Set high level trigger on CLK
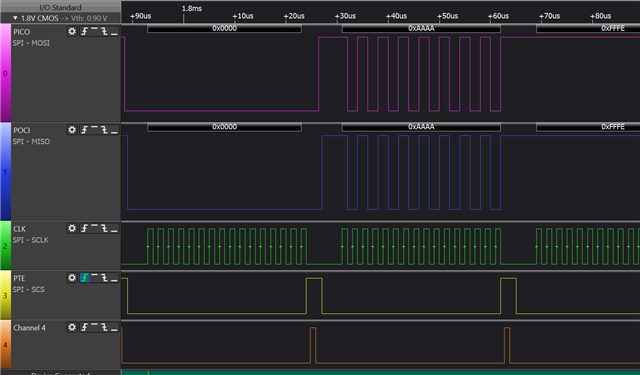 pyautogui.click(x=94, y=229)
